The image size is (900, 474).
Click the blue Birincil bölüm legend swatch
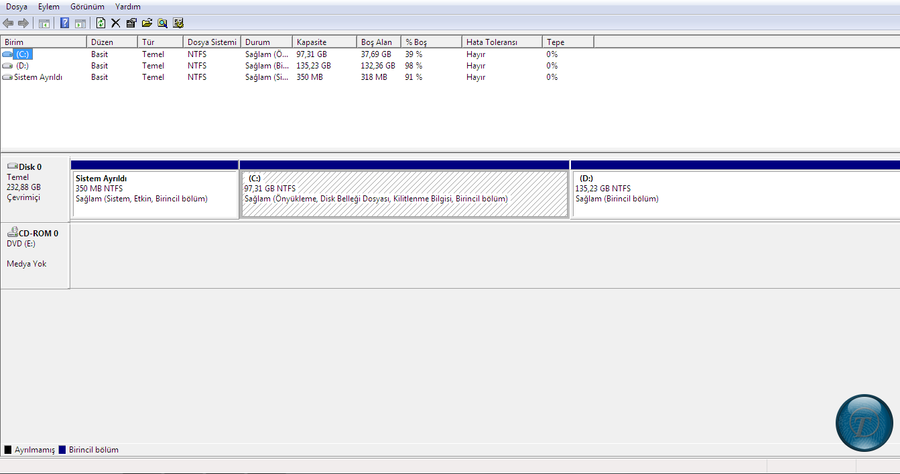[62, 450]
